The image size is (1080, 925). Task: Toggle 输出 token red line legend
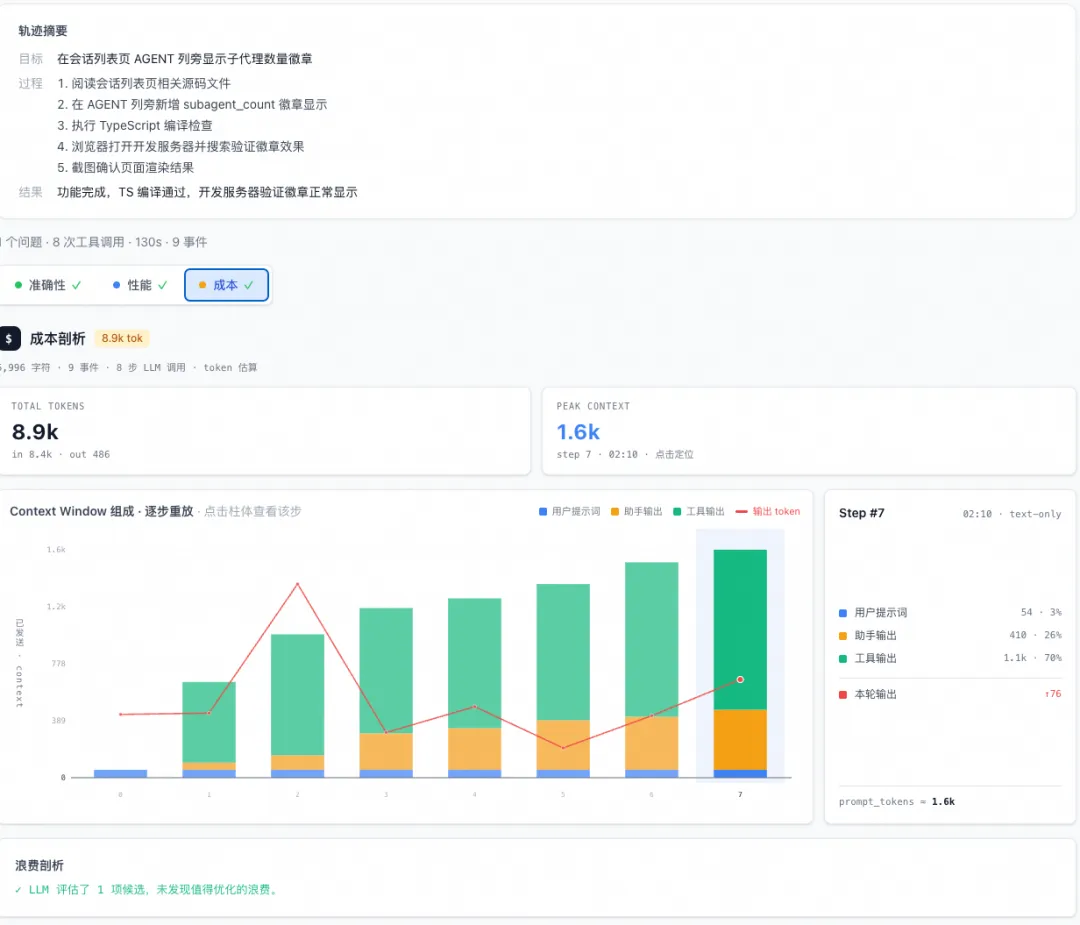point(768,512)
